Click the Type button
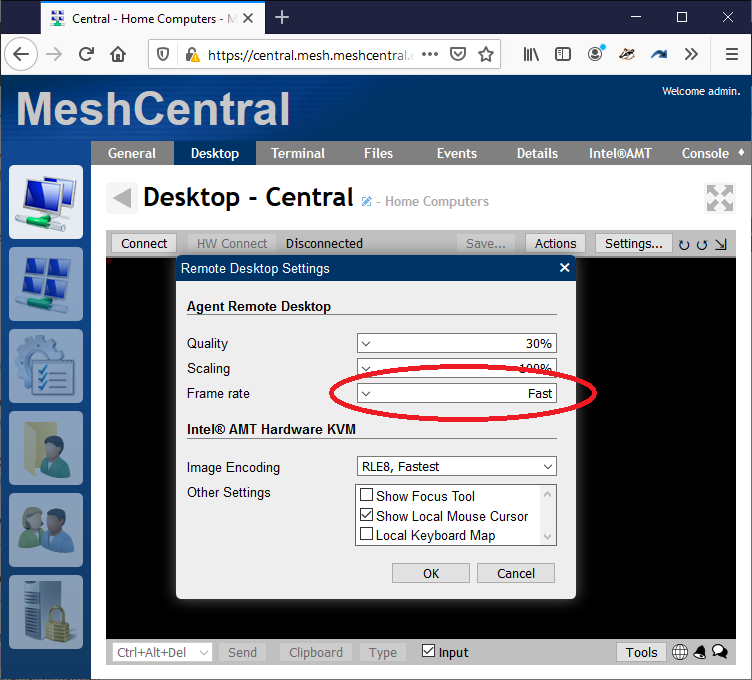Viewport: 752px width, 680px height. coord(383,652)
